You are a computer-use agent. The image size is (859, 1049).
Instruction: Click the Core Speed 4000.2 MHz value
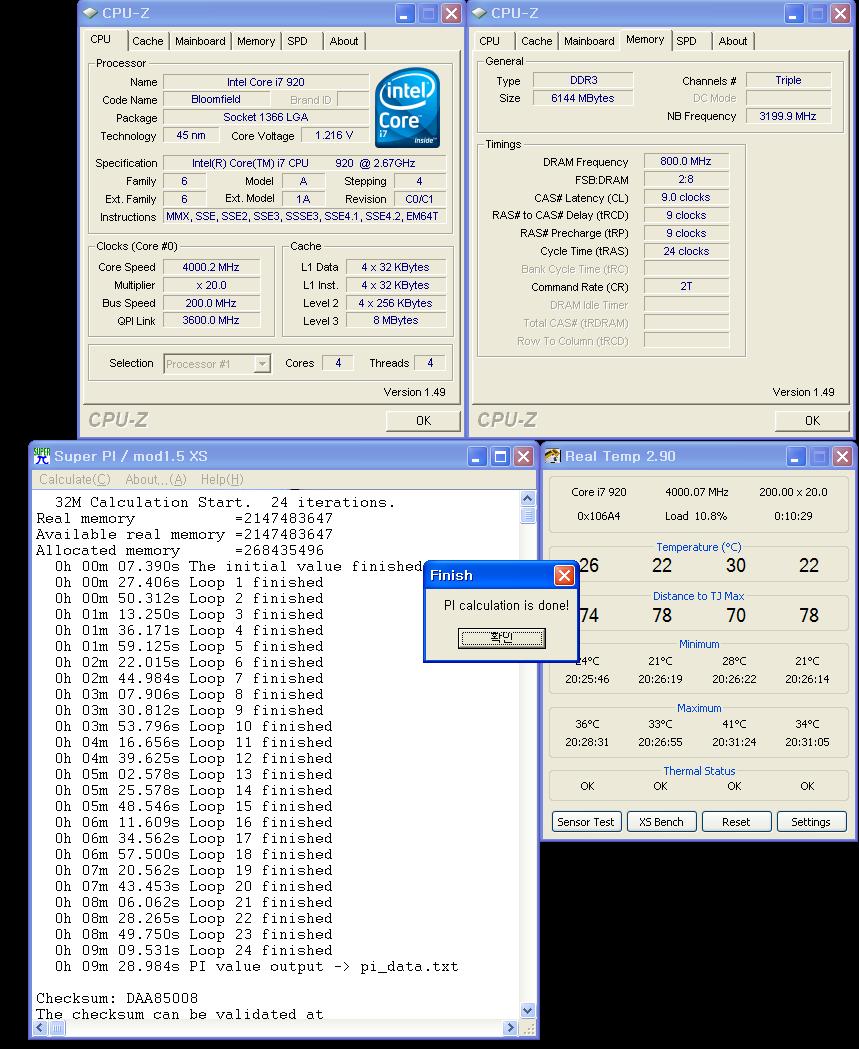(211, 267)
